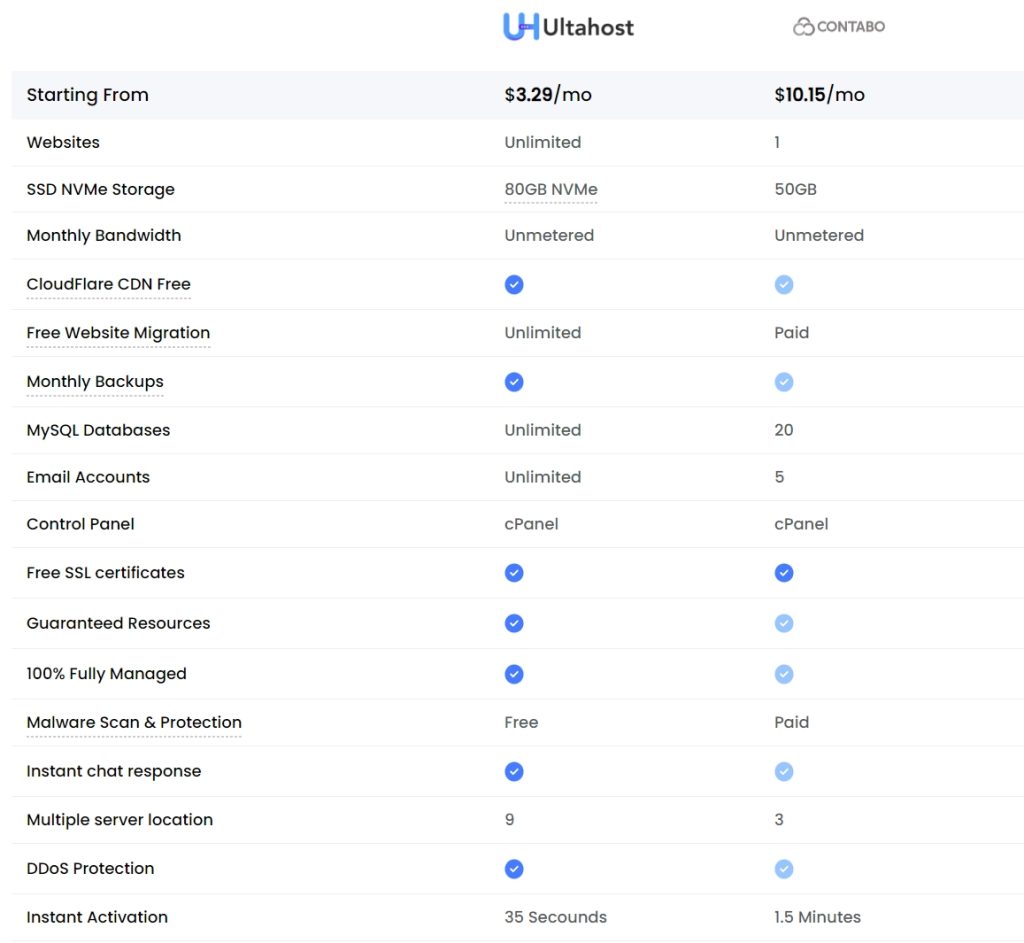
Task: Click the Contabo logo
Action: coord(838,27)
